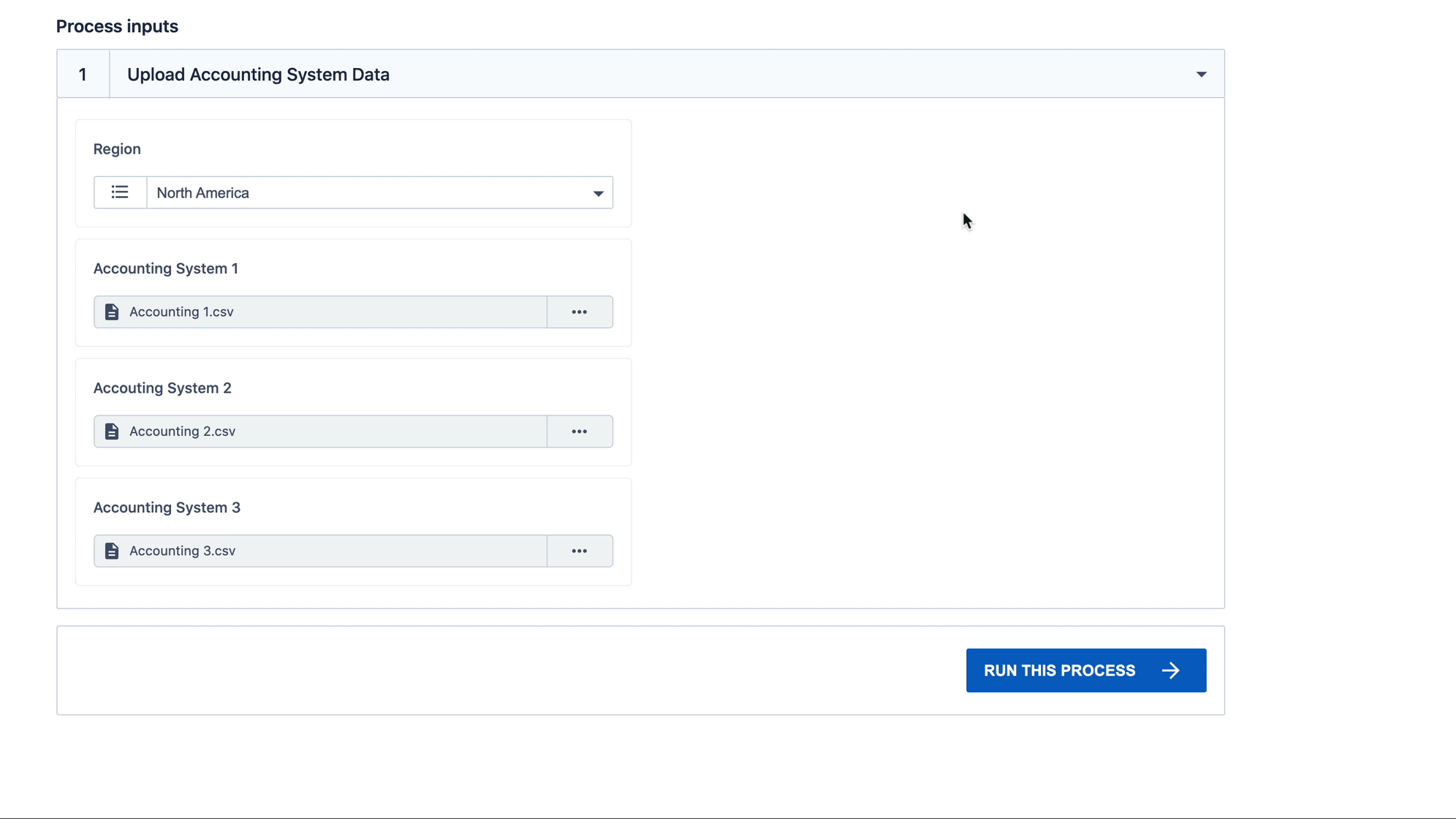
Task: Click the Upload Accounting System Data title
Action: [x=258, y=75]
